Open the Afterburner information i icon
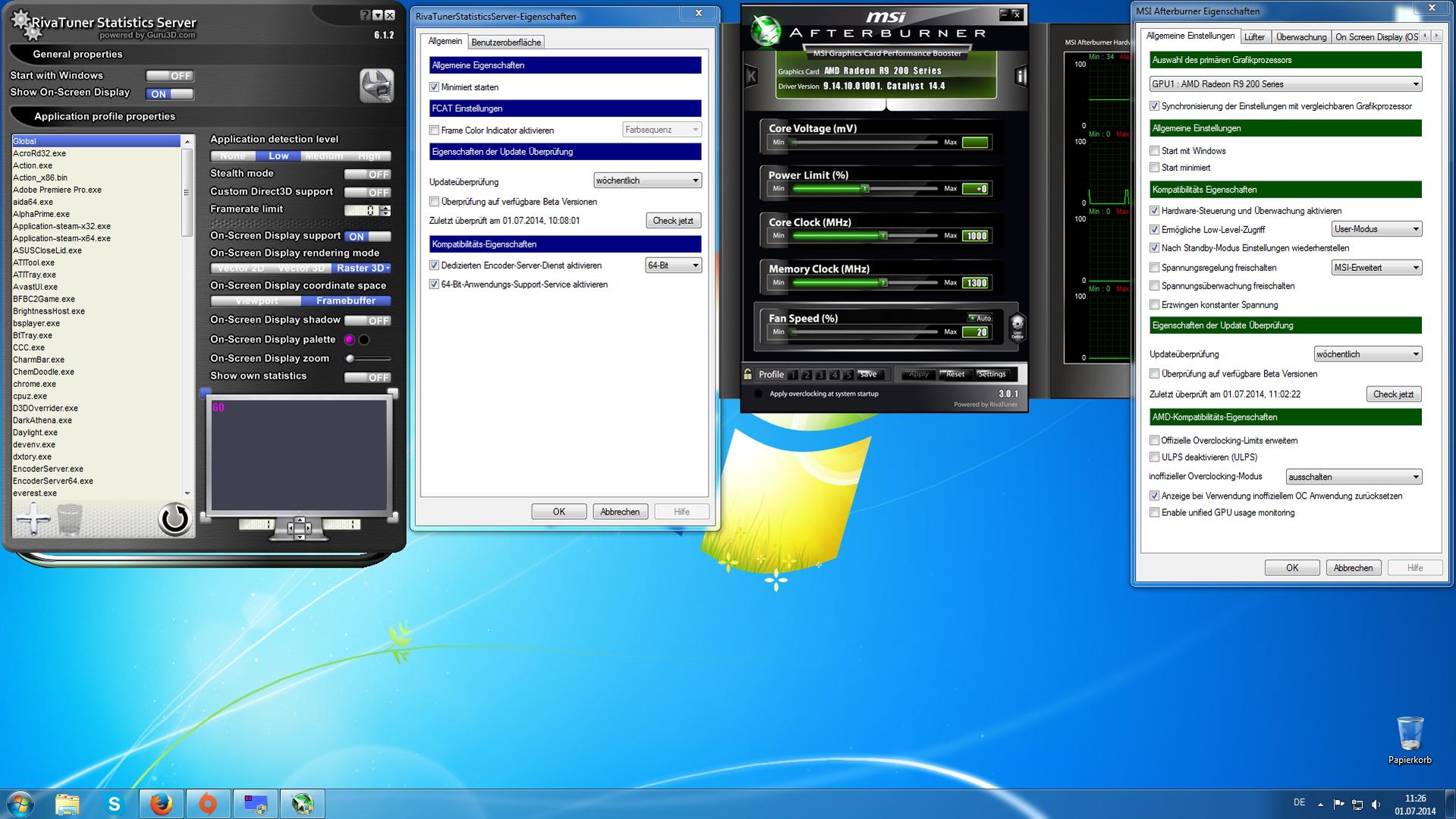1456x819 pixels. pos(1020,76)
